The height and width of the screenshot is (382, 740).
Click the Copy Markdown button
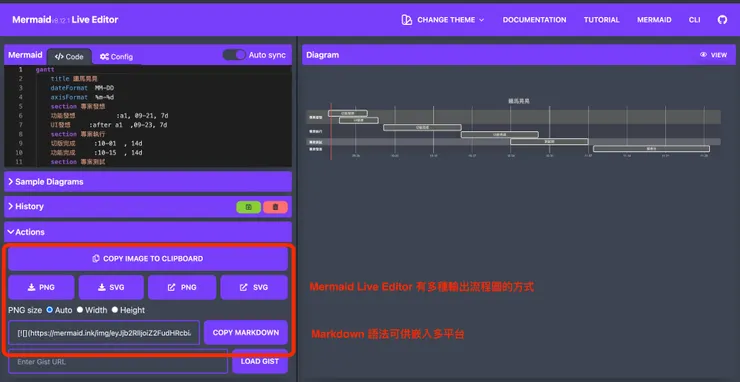tap(246, 332)
